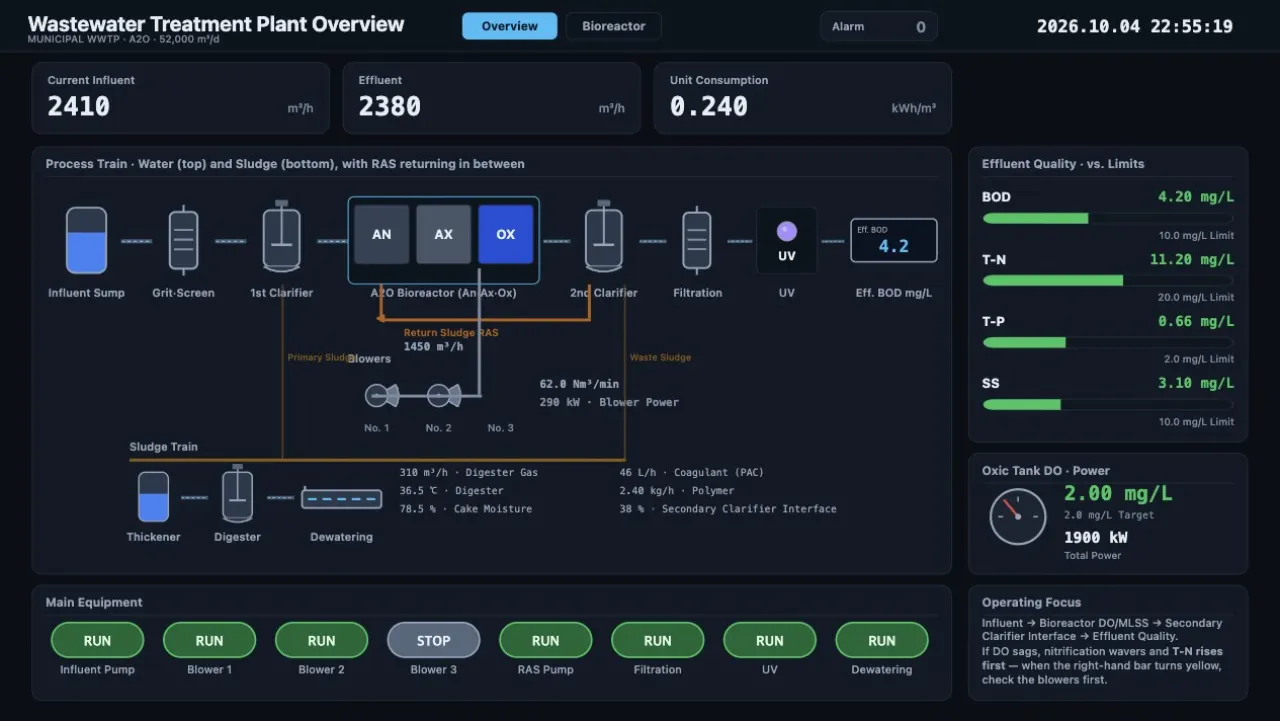The width and height of the screenshot is (1280, 721).
Task: Start Blower 3 via STOP button
Action: click(x=433, y=640)
